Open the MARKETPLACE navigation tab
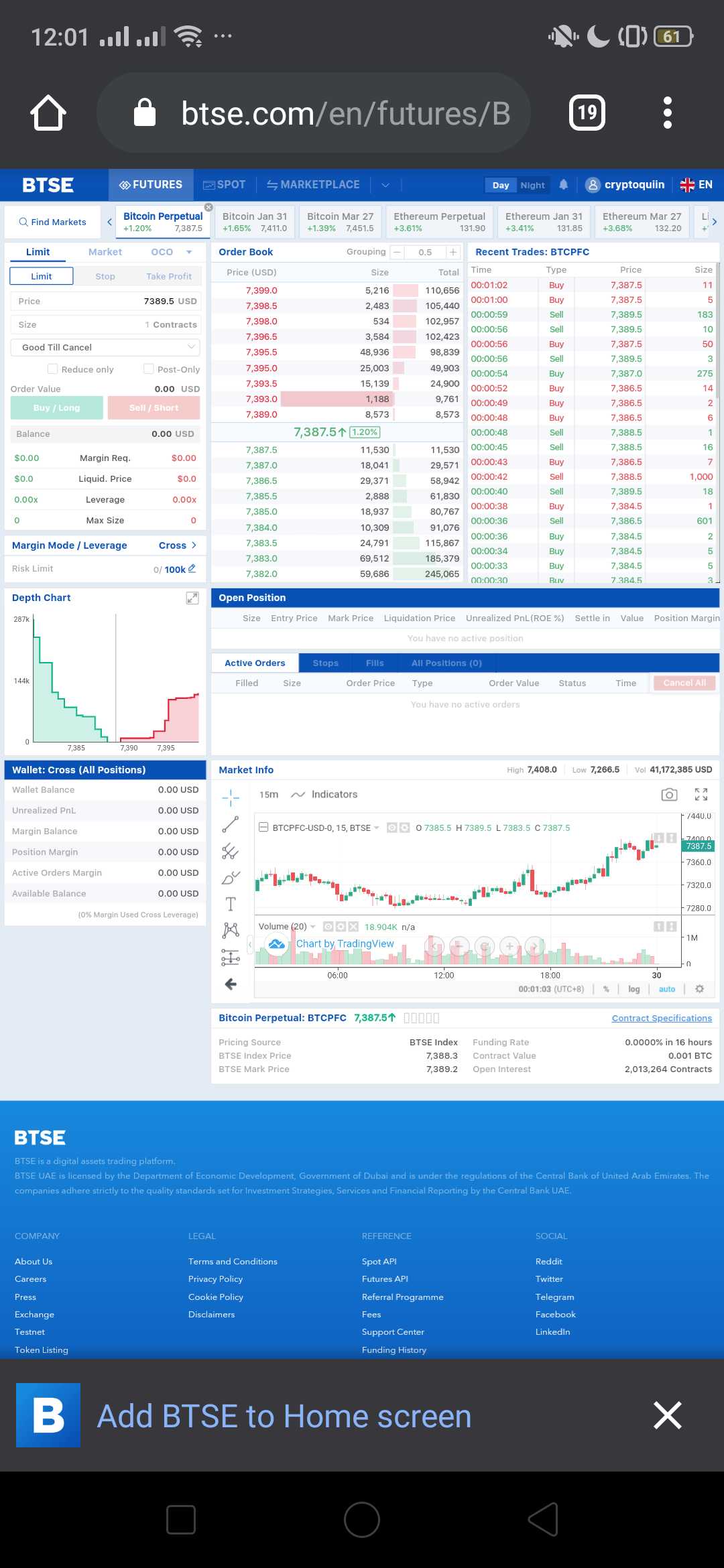 coord(313,185)
